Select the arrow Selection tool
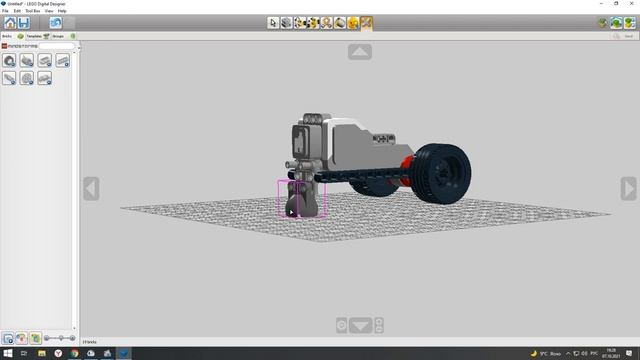Viewport: 640px width, 360px height. (x=273, y=23)
